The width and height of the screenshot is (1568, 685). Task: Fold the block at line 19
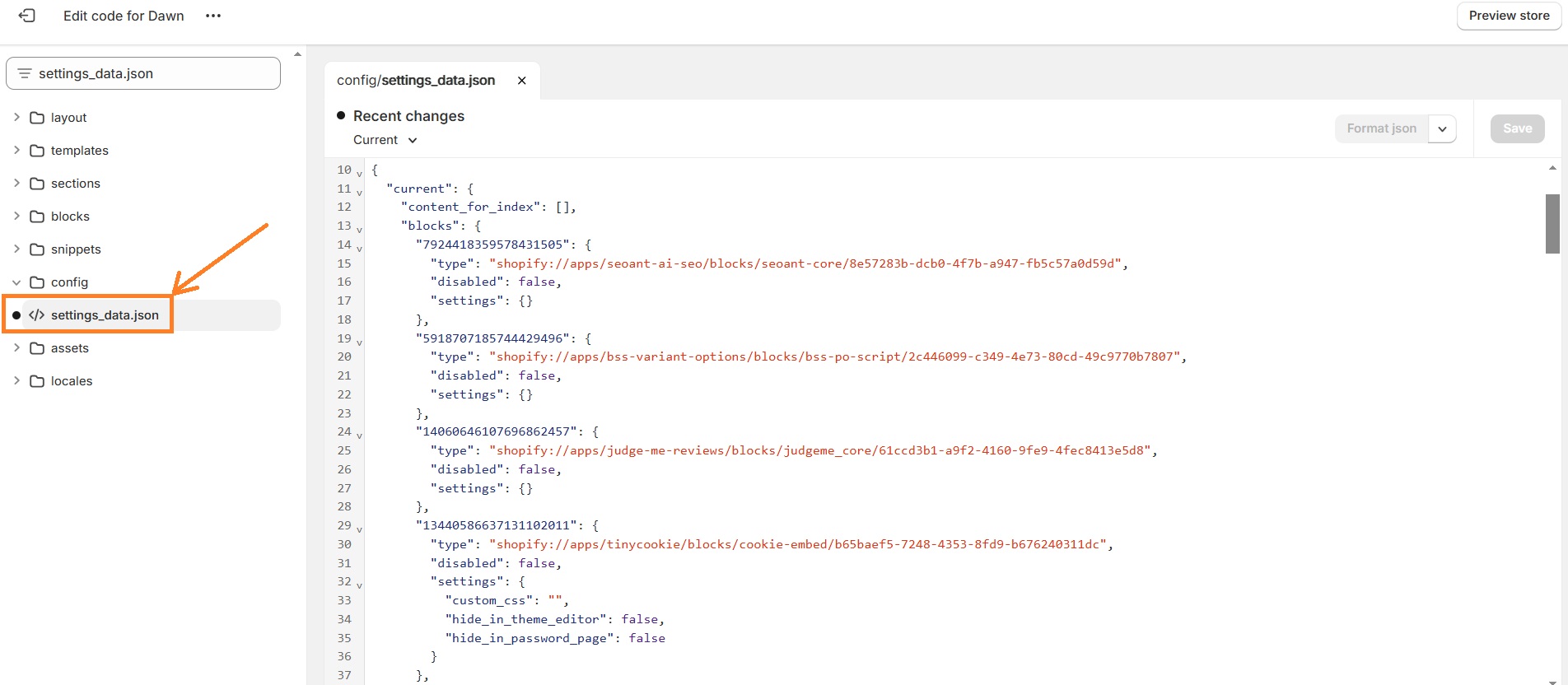point(360,342)
